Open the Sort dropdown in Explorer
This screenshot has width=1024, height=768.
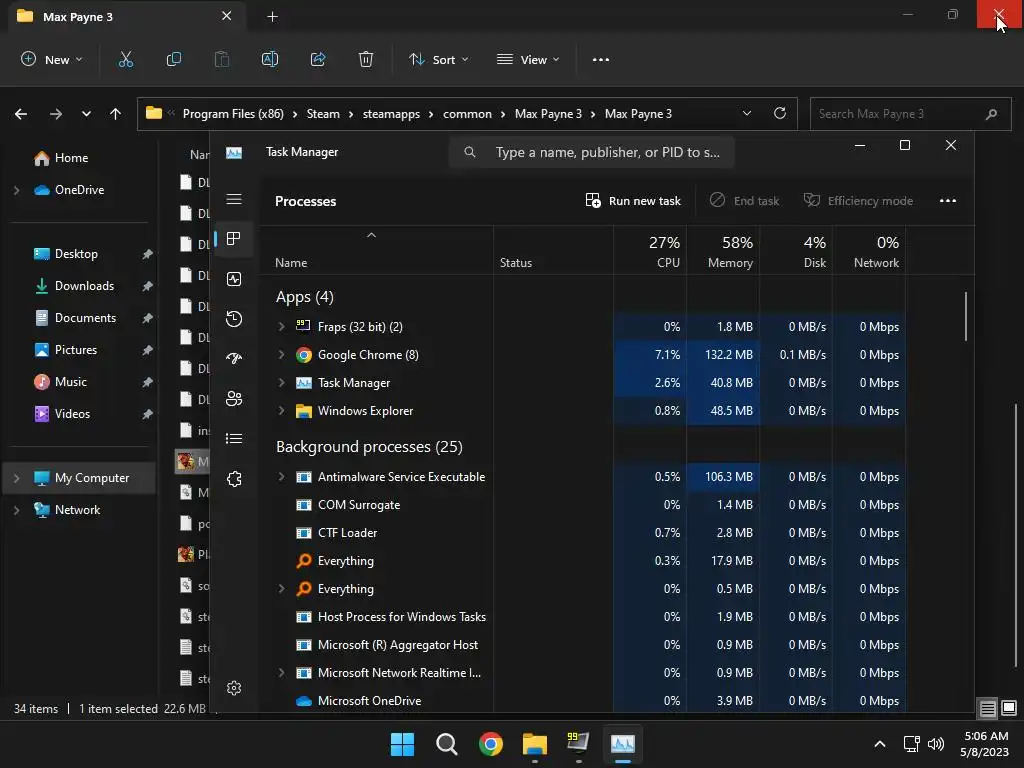tap(439, 59)
